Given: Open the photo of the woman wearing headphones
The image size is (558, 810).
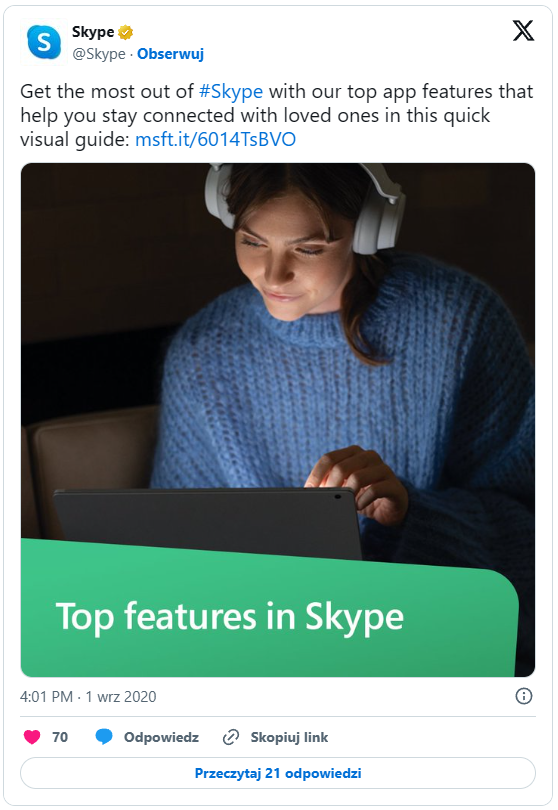Looking at the screenshot, I should tap(278, 351).
